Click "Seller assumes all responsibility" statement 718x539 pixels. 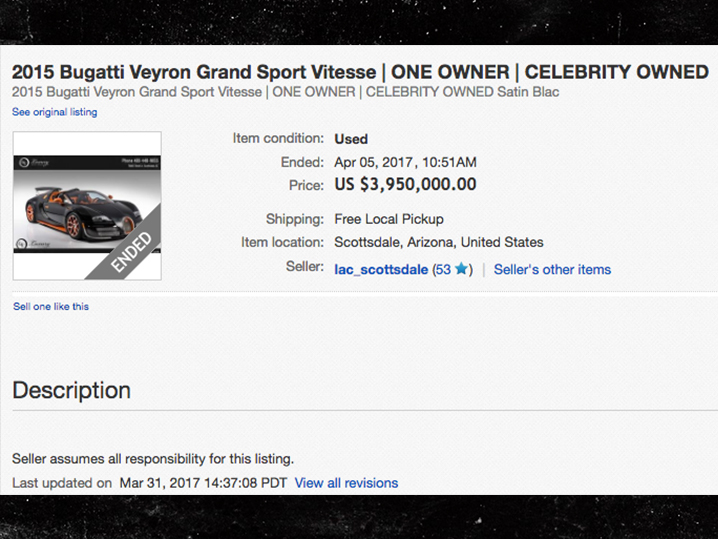tap(153, 459)
